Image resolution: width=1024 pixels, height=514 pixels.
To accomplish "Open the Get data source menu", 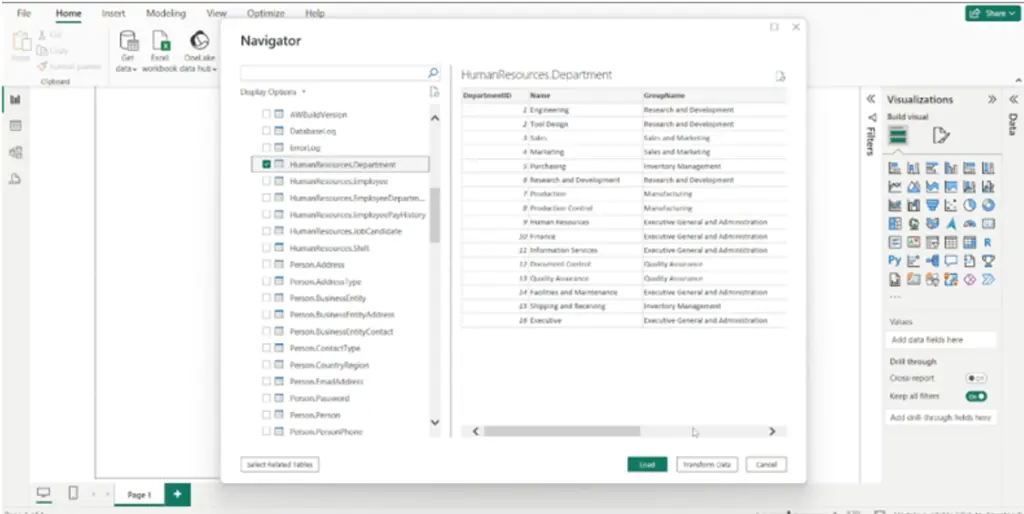I will tap(127, 50).
